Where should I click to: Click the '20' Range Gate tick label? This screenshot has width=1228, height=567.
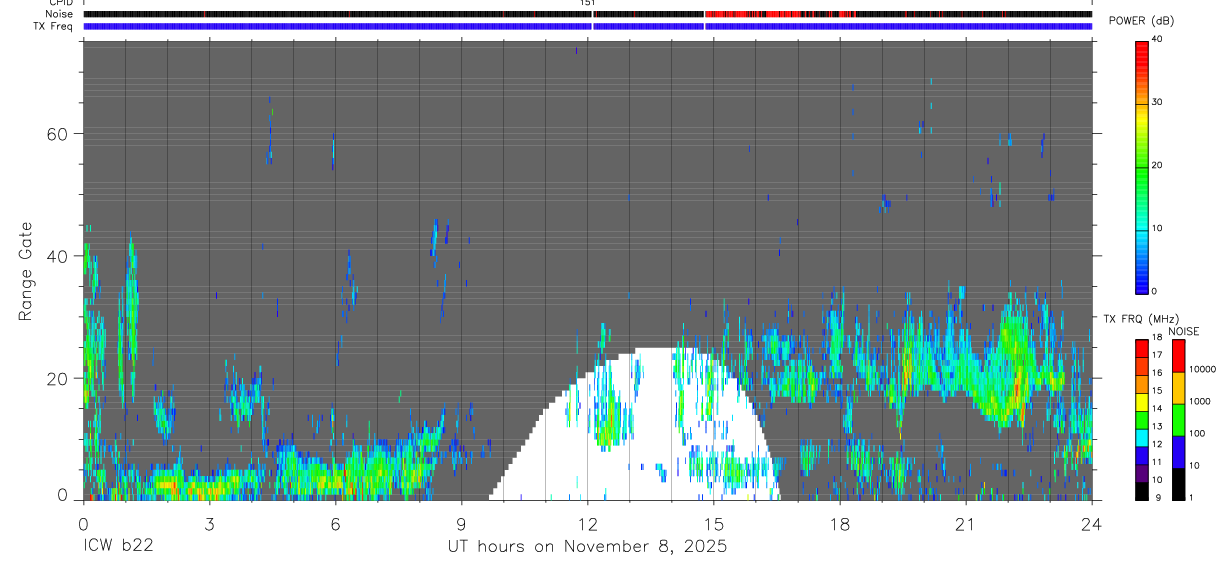58,378
